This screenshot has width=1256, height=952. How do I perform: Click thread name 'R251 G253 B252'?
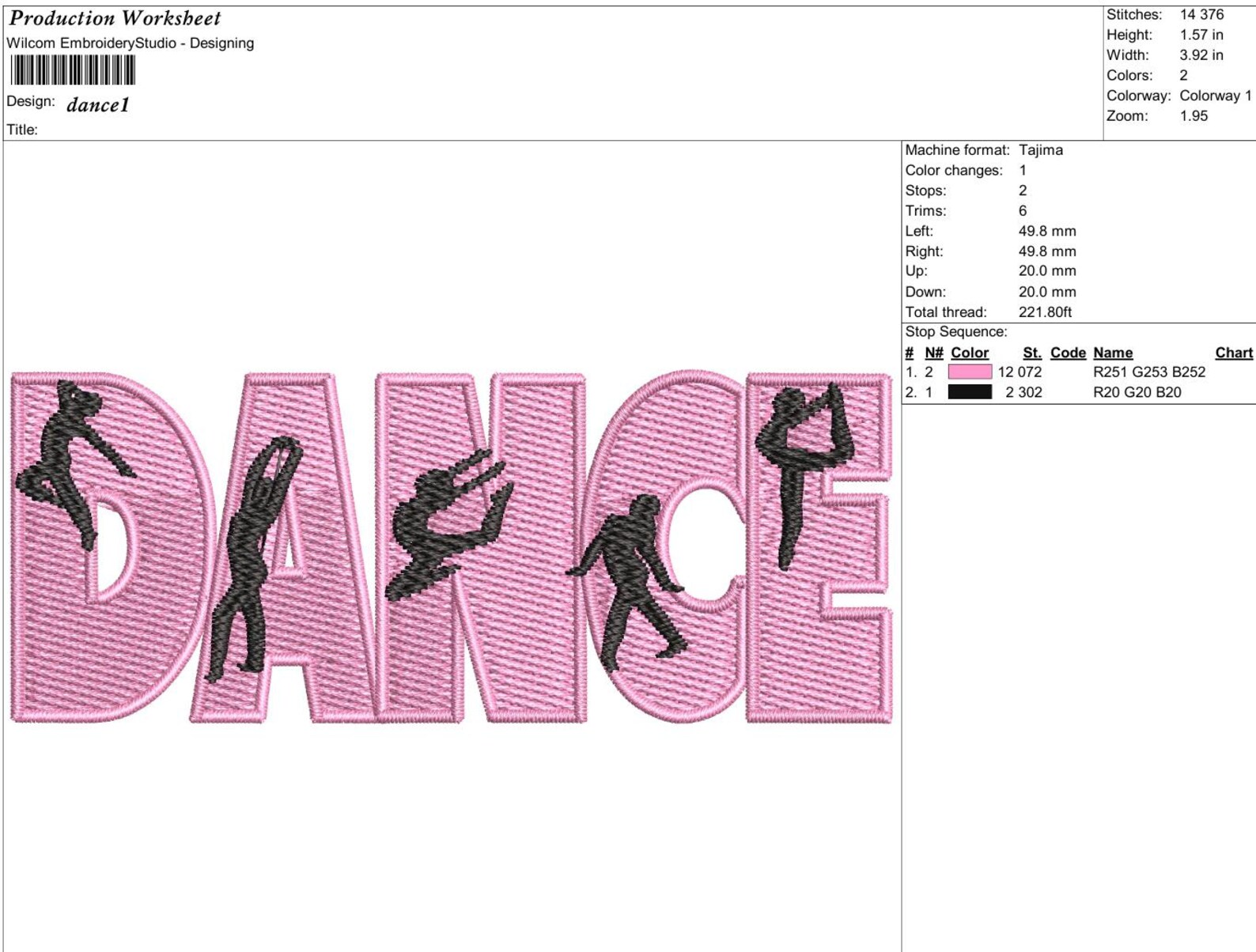pos(1149,372)
